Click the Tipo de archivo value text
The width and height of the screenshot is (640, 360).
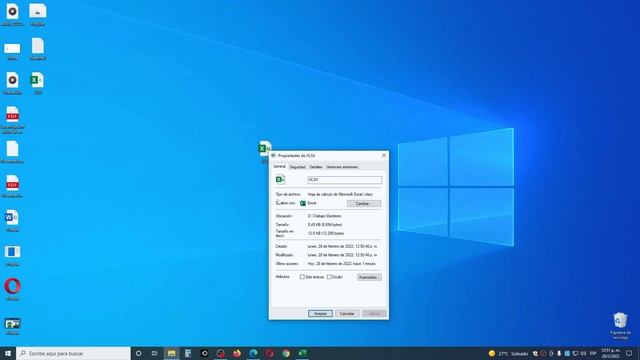tap(340, 194)
